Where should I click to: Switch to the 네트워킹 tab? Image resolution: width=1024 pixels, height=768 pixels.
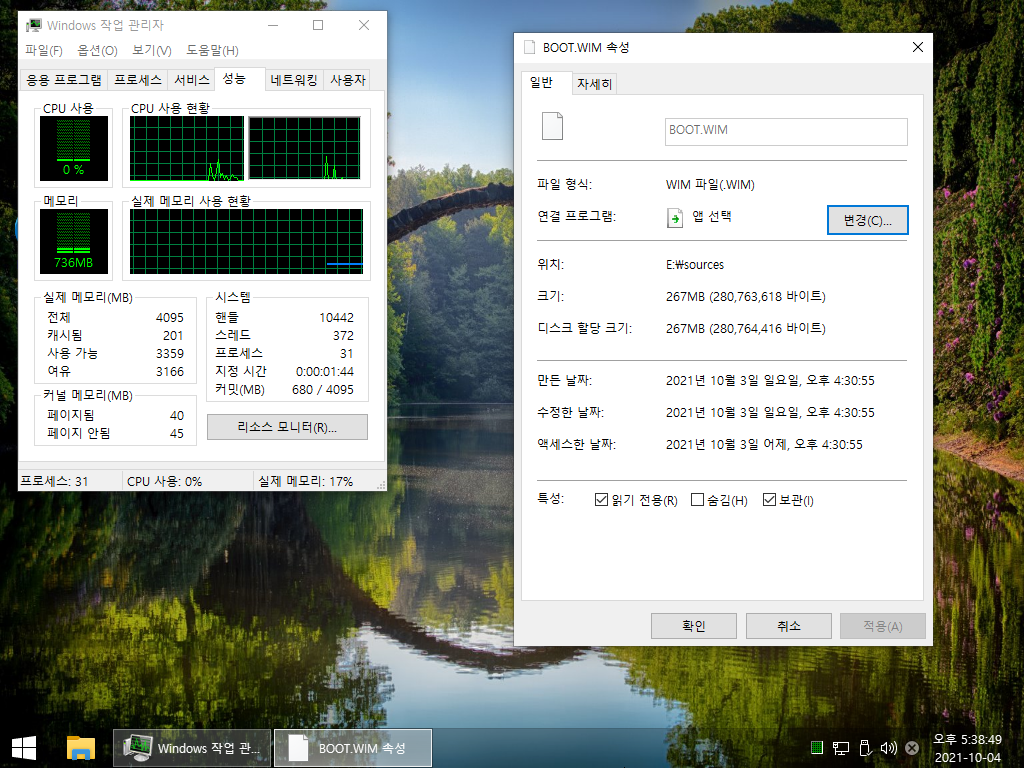pyautogui.click(x=294, y=80)
